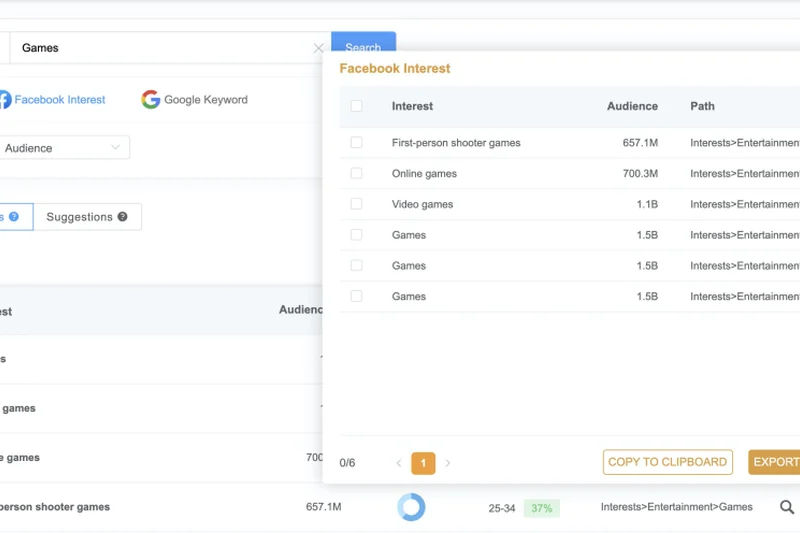The image size is (800, 533).
Task: Click the blue Search button
Action: point(363,43)
